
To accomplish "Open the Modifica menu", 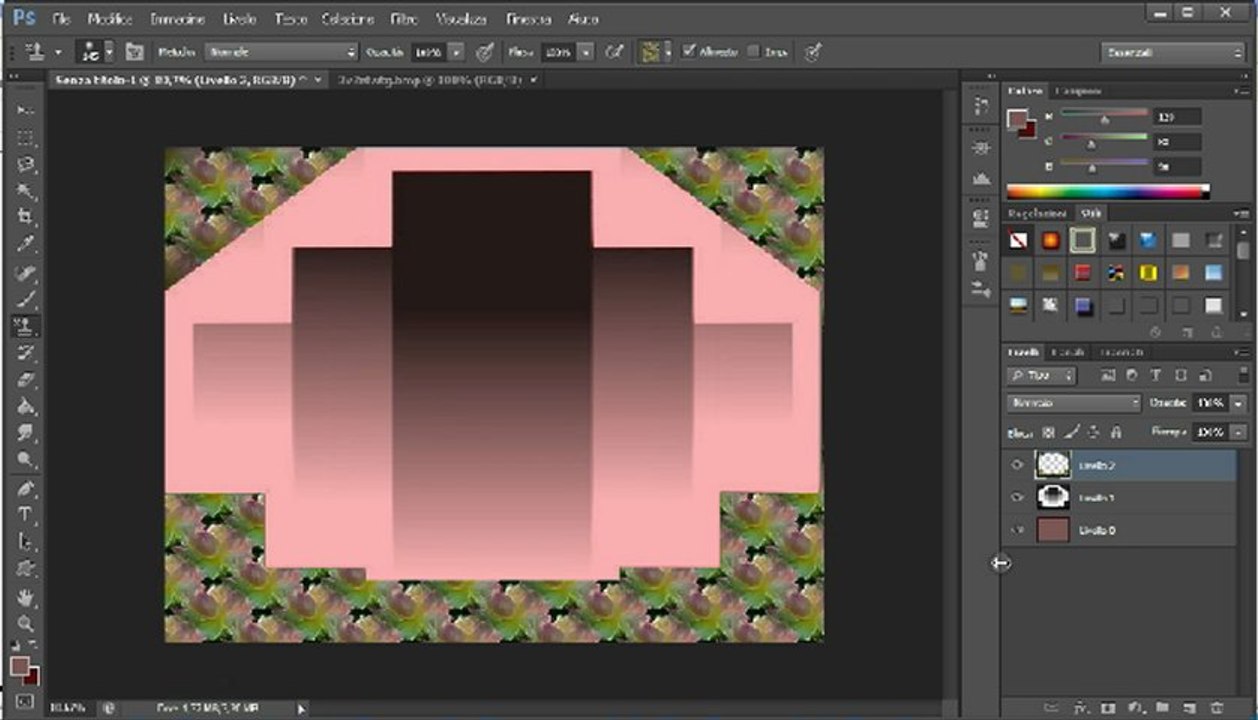I will pyautogui.click(x=110, y=19).
